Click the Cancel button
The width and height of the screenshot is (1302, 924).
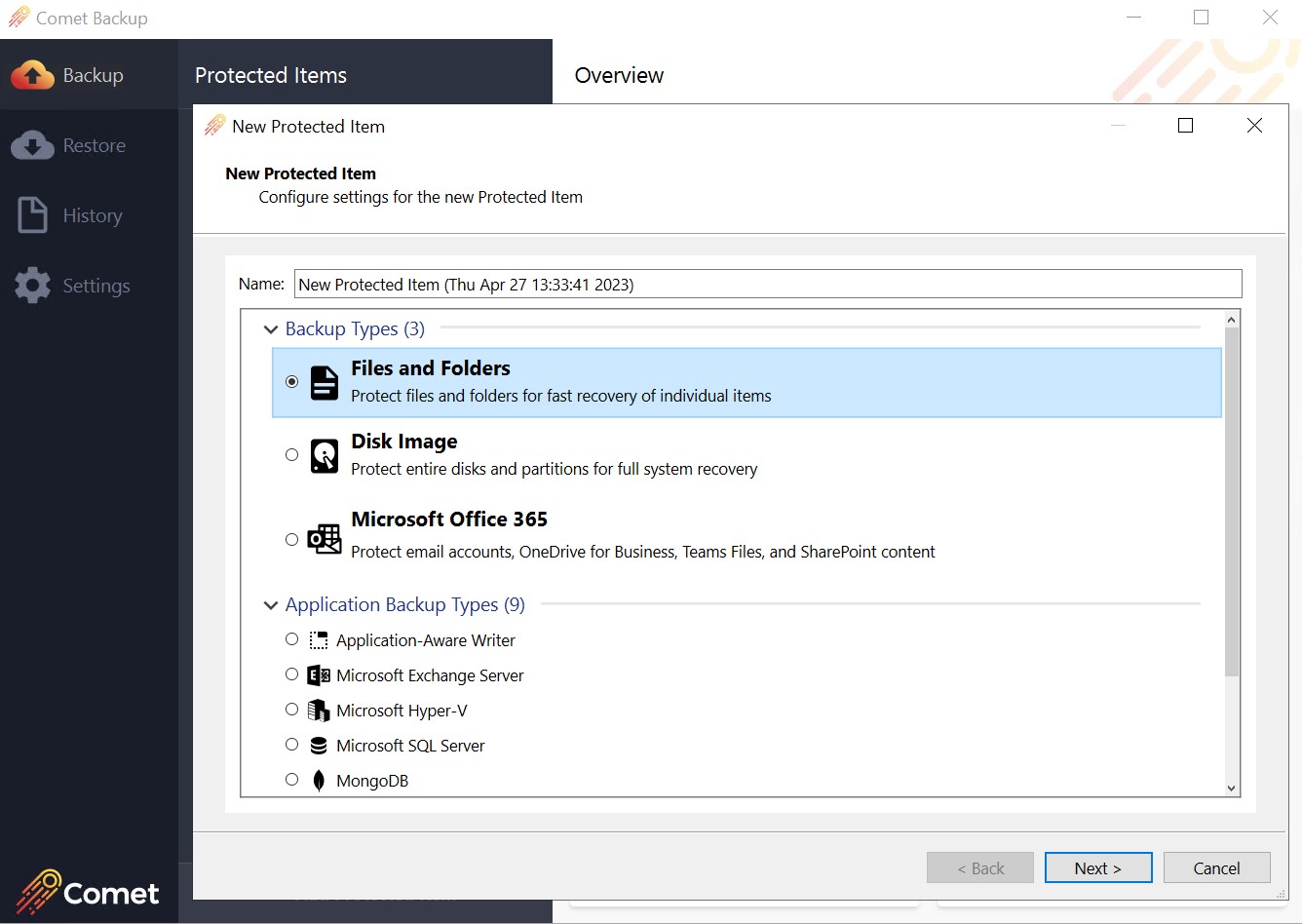pyautogui.click(x=1217, y=867)
